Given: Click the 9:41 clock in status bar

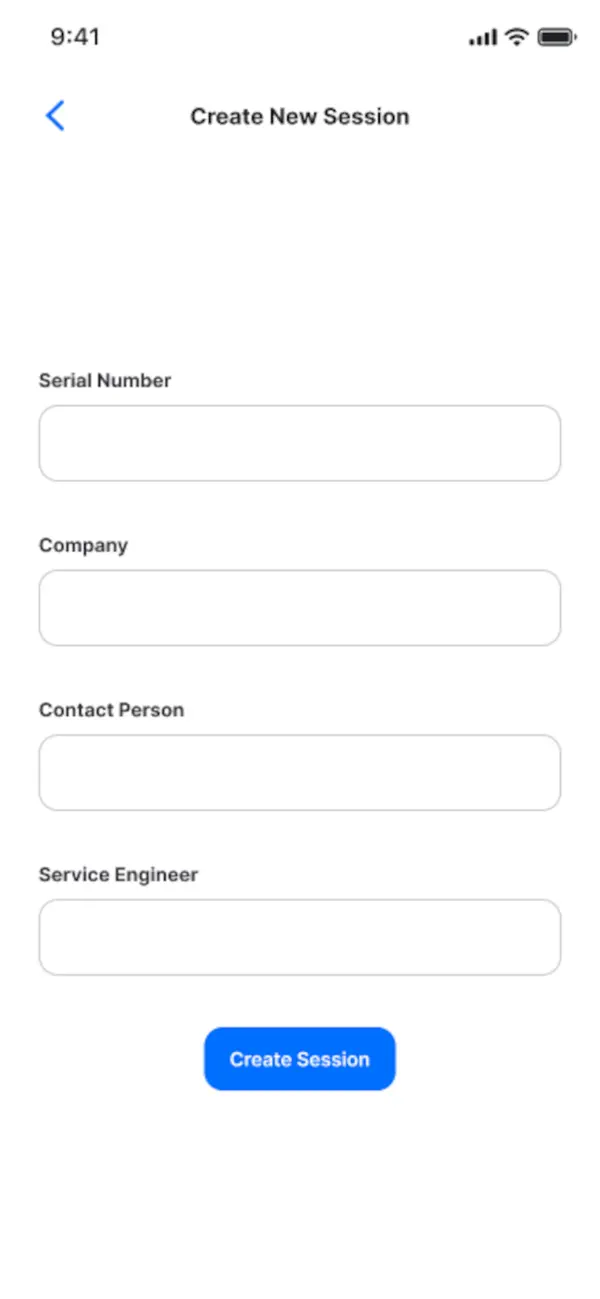Looking at the screenshot, I should click(73, 36).
